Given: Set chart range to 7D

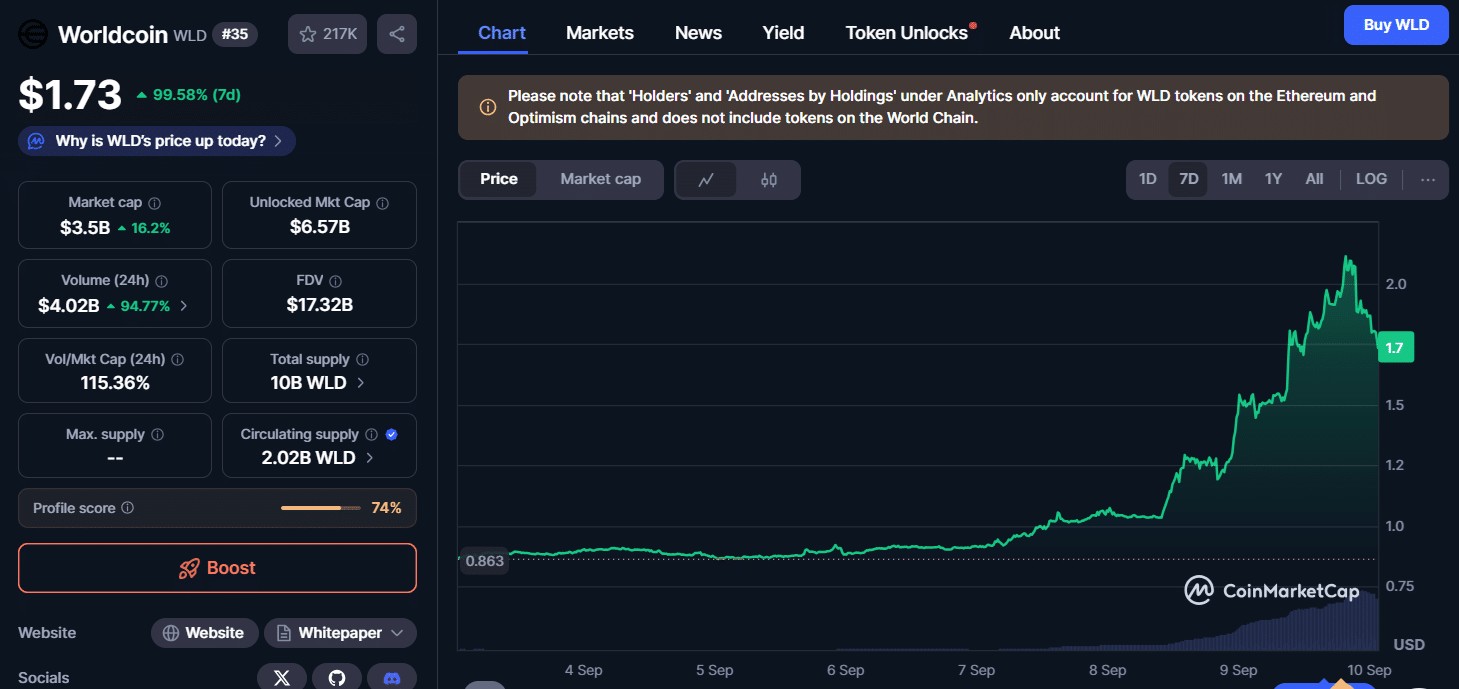Looking at the screenshot, I should coord(1189,179).
